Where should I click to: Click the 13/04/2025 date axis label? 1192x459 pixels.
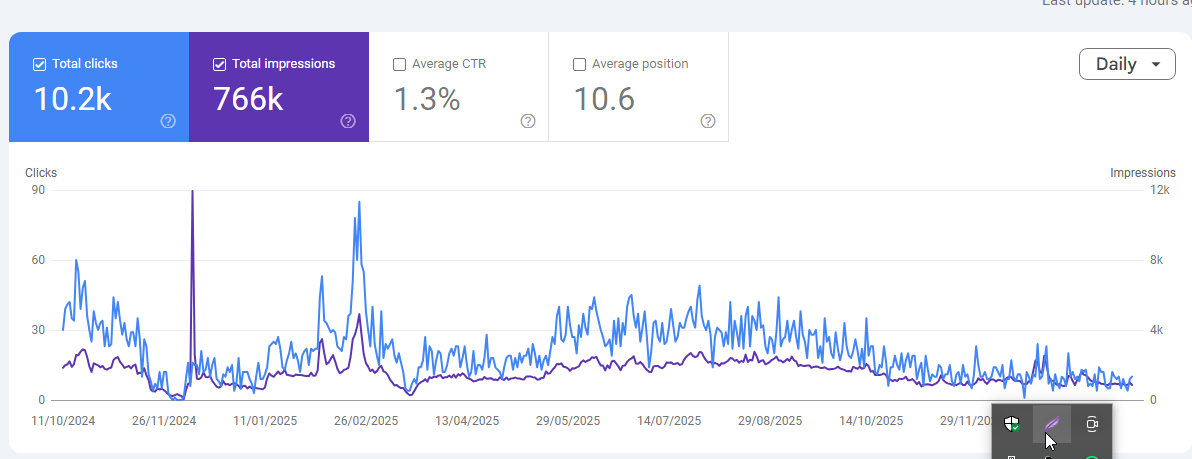[x=468, y=420]
